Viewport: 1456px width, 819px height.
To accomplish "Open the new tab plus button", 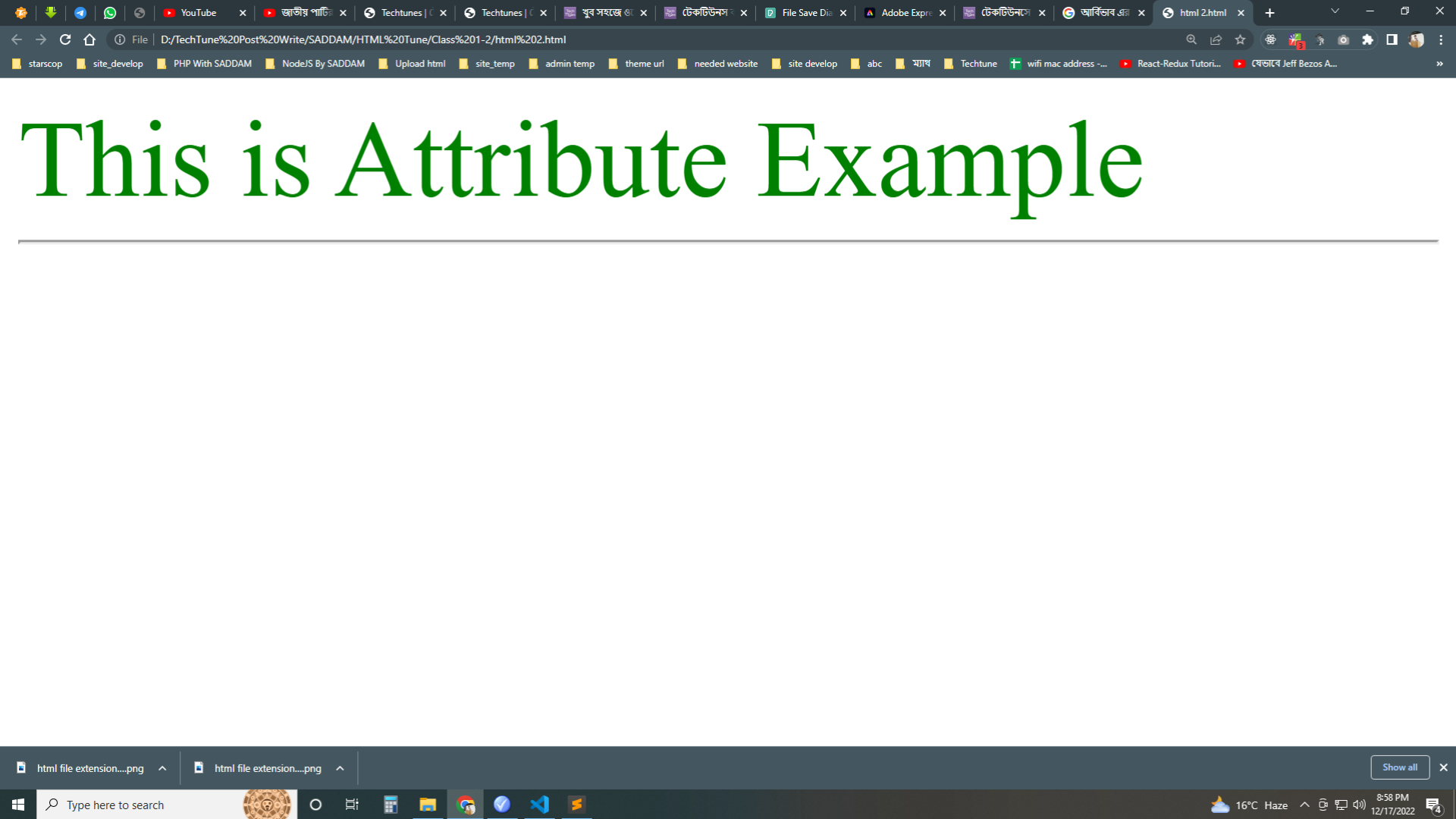I will [x=1269, y=13].
